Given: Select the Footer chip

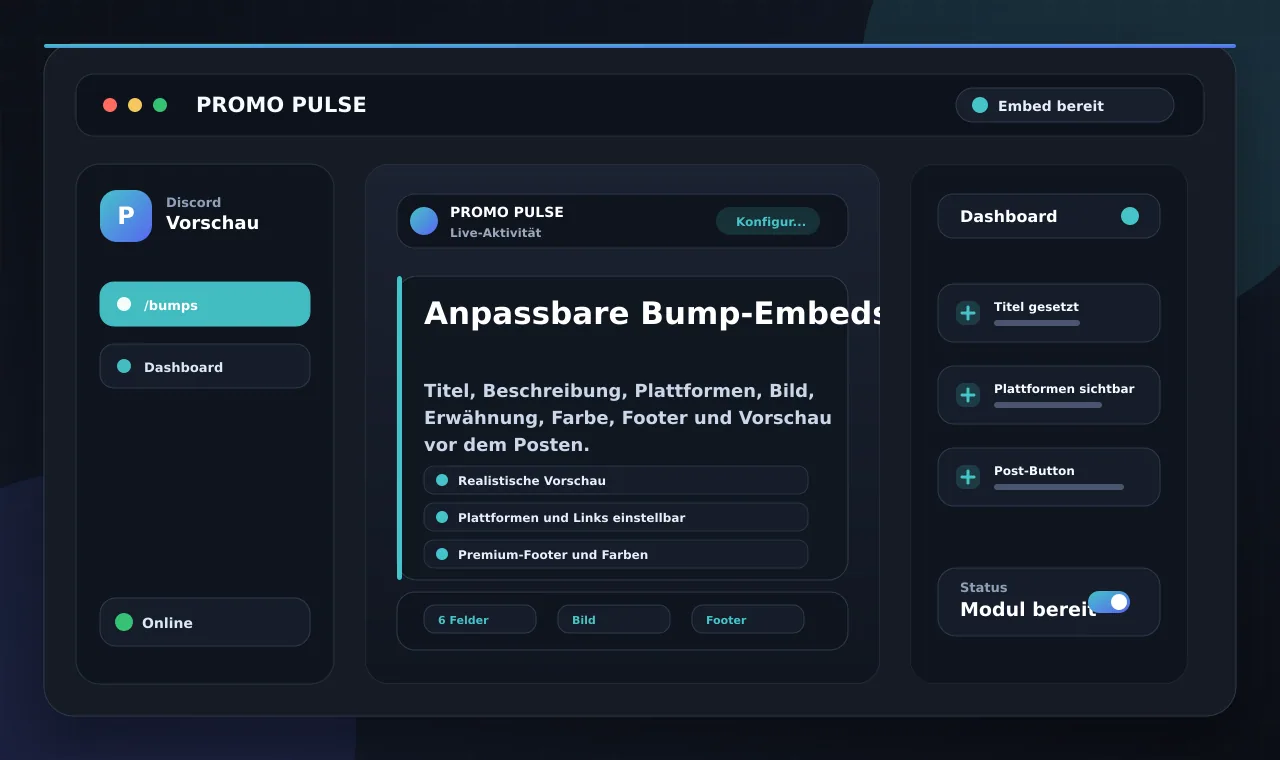Looking at the screenshot, I should 748,620.
